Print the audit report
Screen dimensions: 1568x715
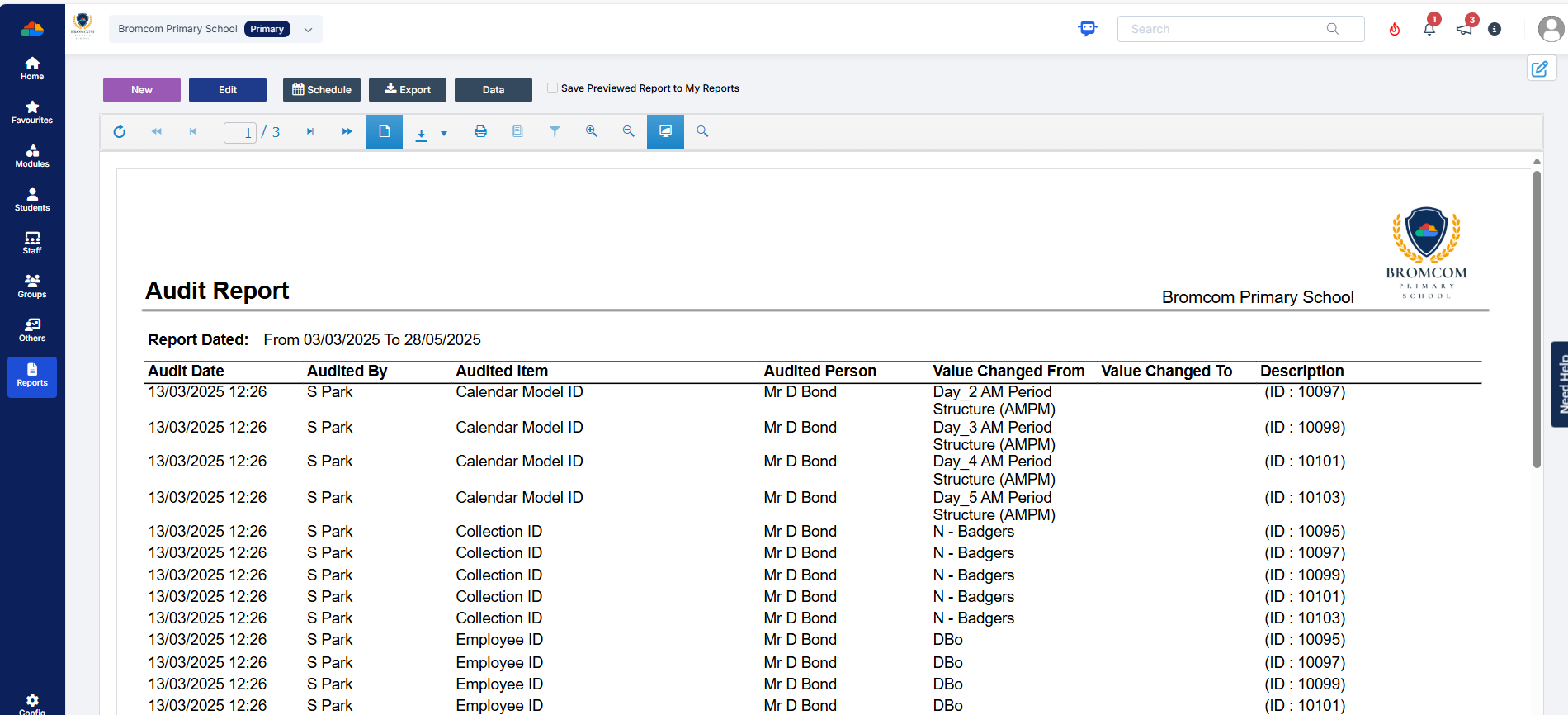[480, 132]
